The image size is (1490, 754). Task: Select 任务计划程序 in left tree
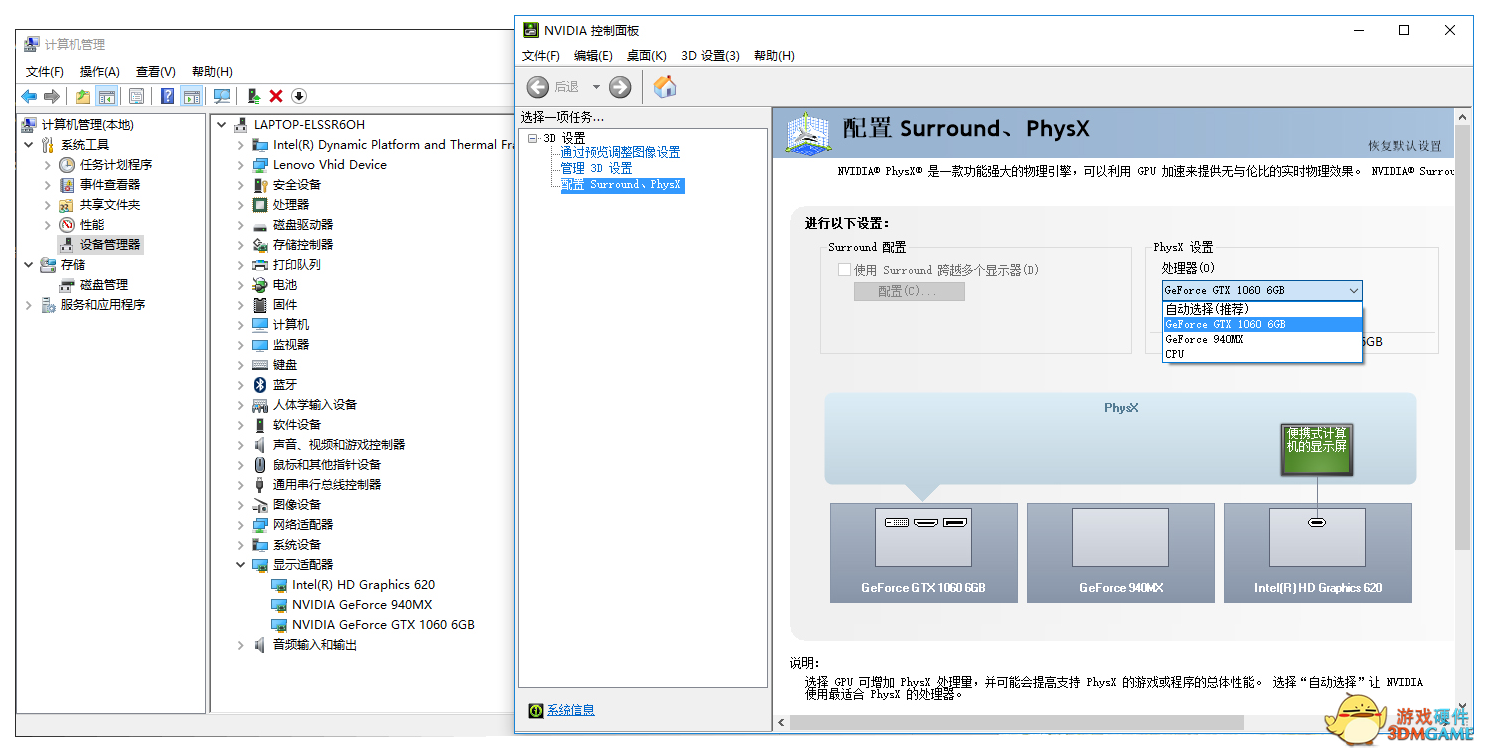[116, 165]
